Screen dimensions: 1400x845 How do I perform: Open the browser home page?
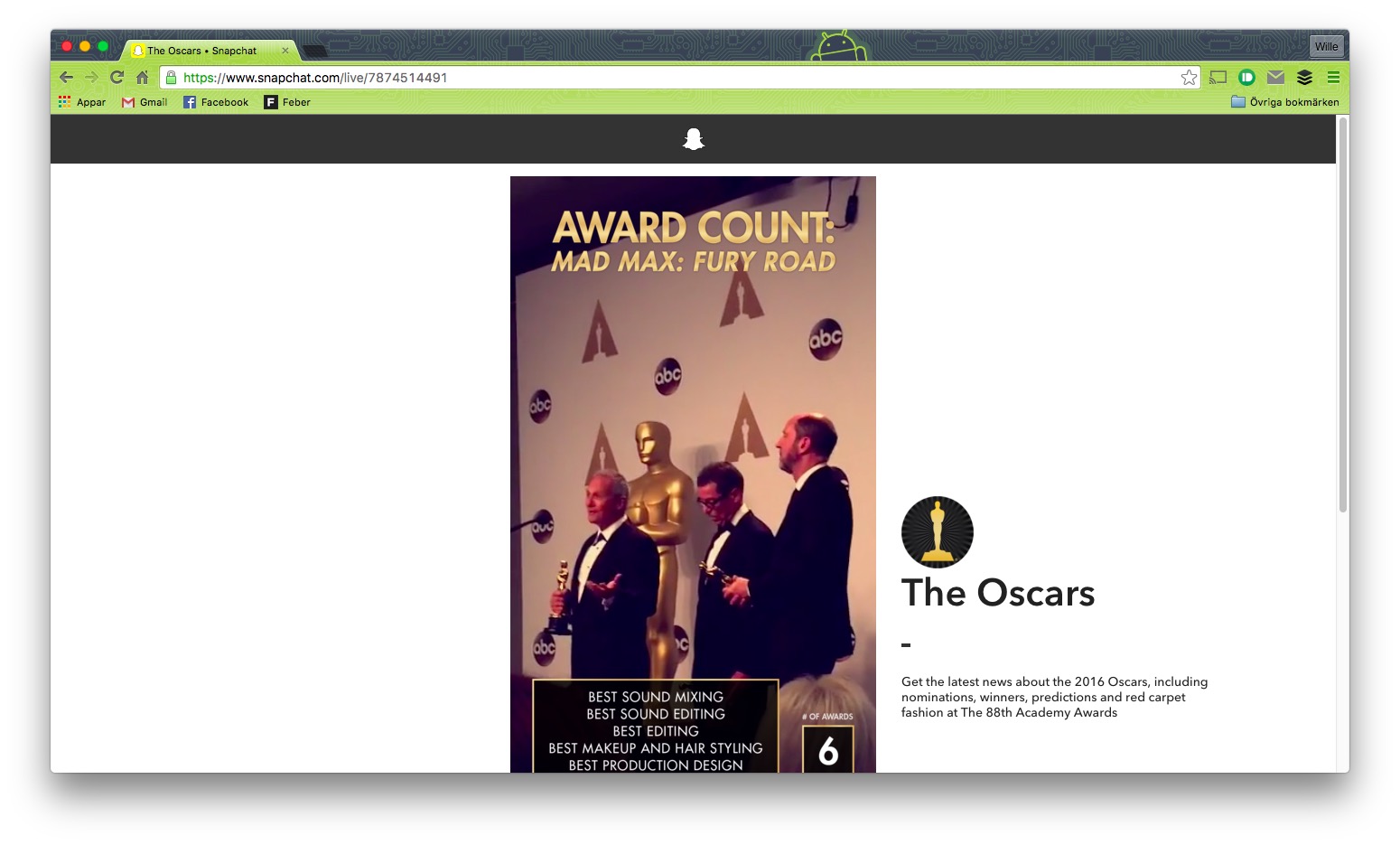[x=142, y=78]
